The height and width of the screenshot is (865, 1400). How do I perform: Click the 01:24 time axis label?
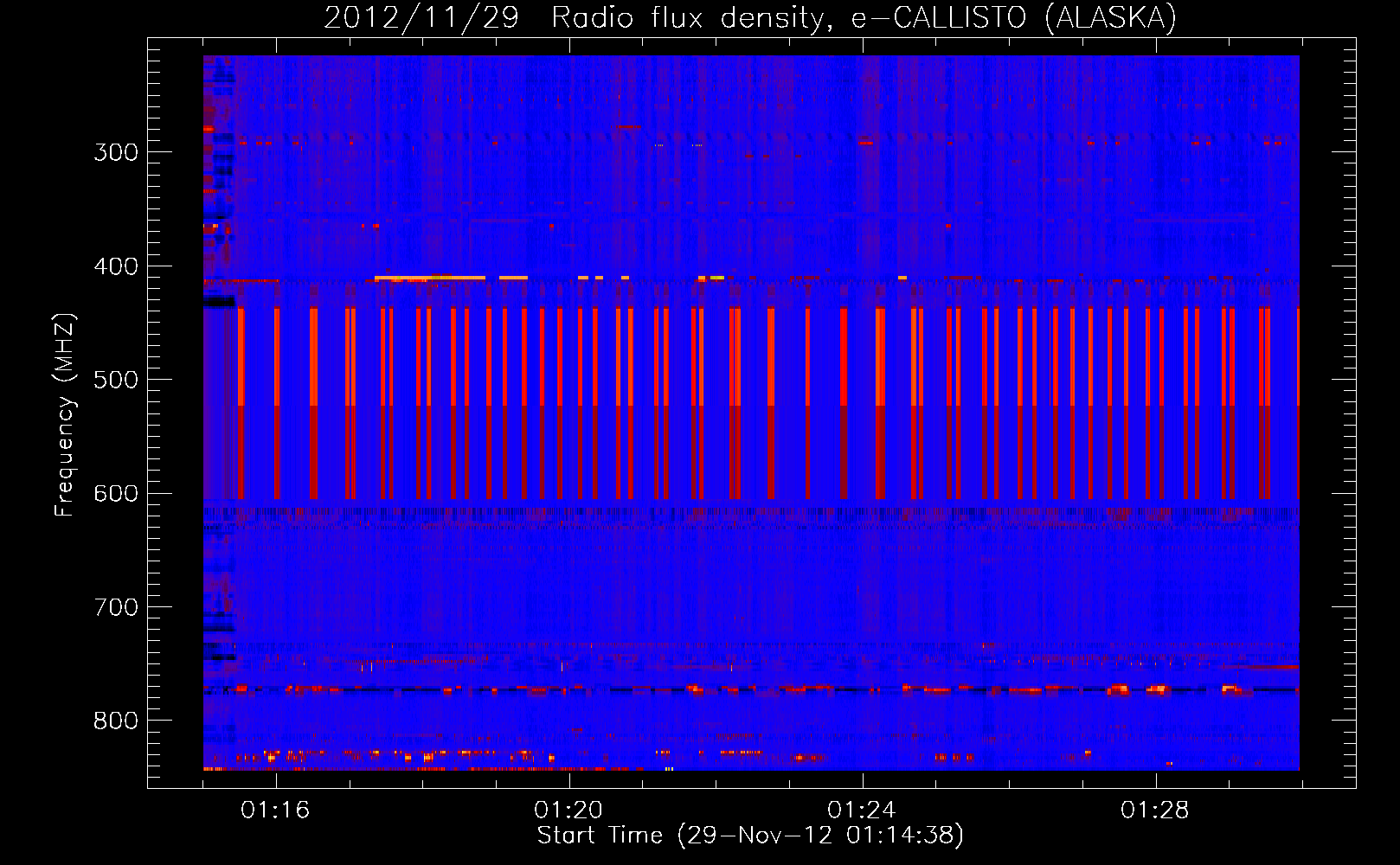coord(862,810)
